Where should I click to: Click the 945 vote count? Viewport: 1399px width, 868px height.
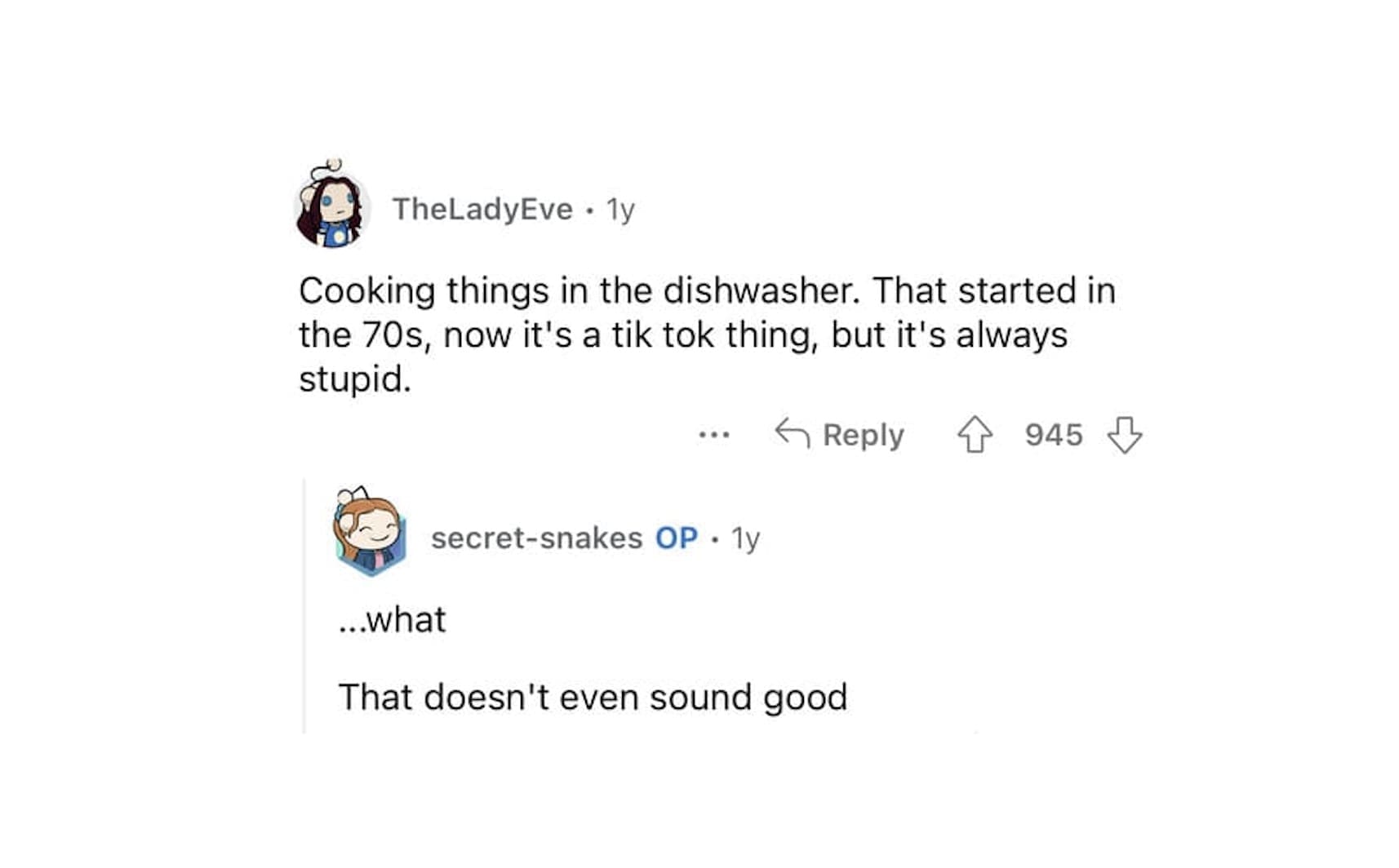(1053, 435)
